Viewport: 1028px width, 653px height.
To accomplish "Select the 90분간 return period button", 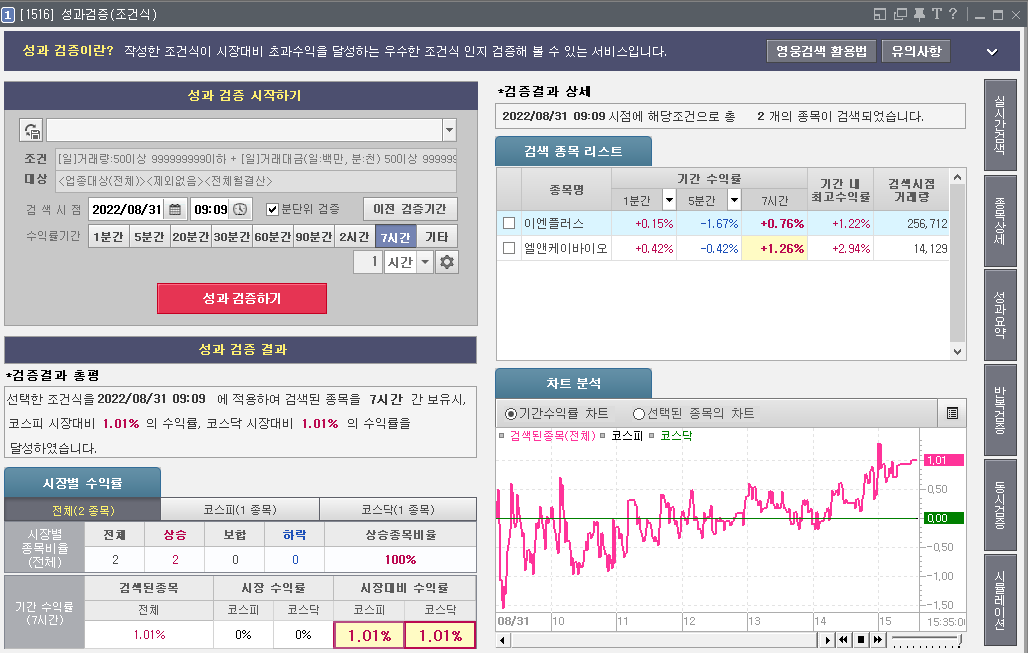I will click(x=314, y=237).
